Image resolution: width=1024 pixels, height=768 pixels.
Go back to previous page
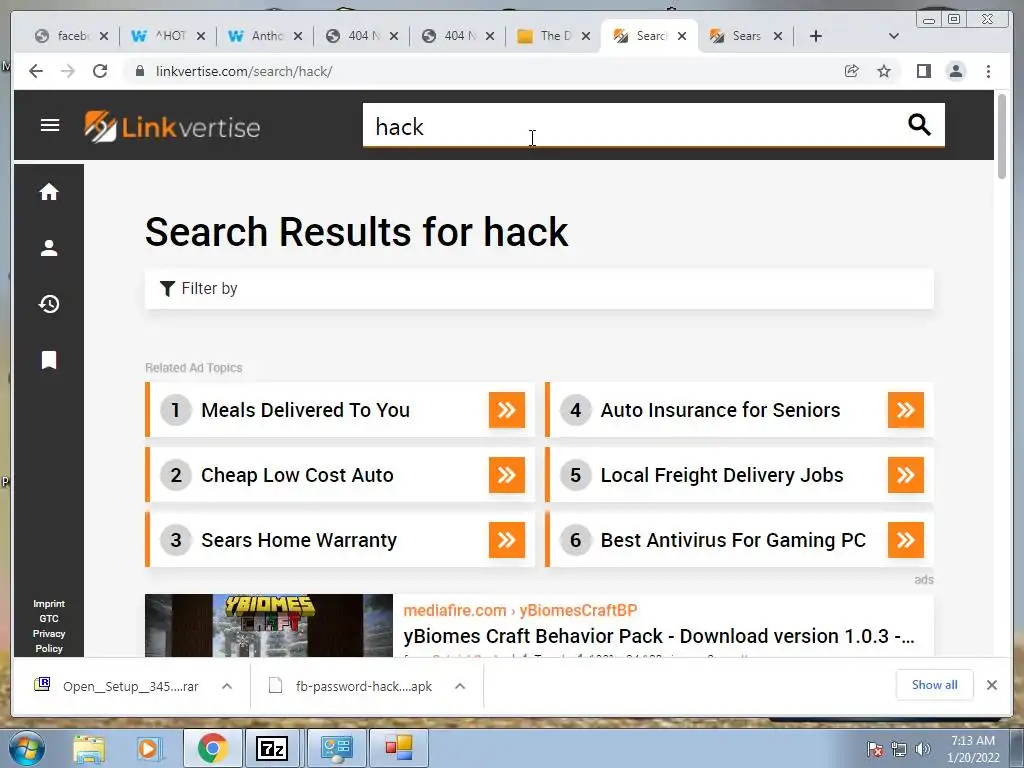[36, 71]
